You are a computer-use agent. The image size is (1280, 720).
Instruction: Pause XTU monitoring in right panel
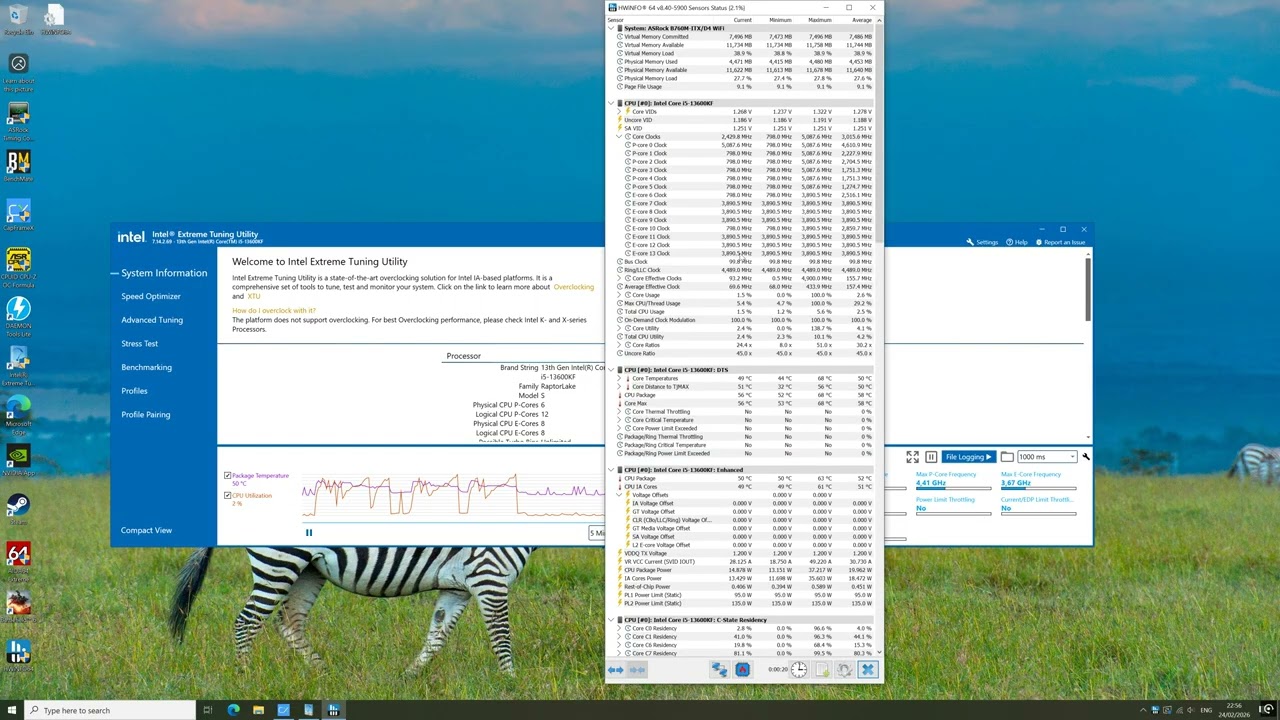pos(931,457)
